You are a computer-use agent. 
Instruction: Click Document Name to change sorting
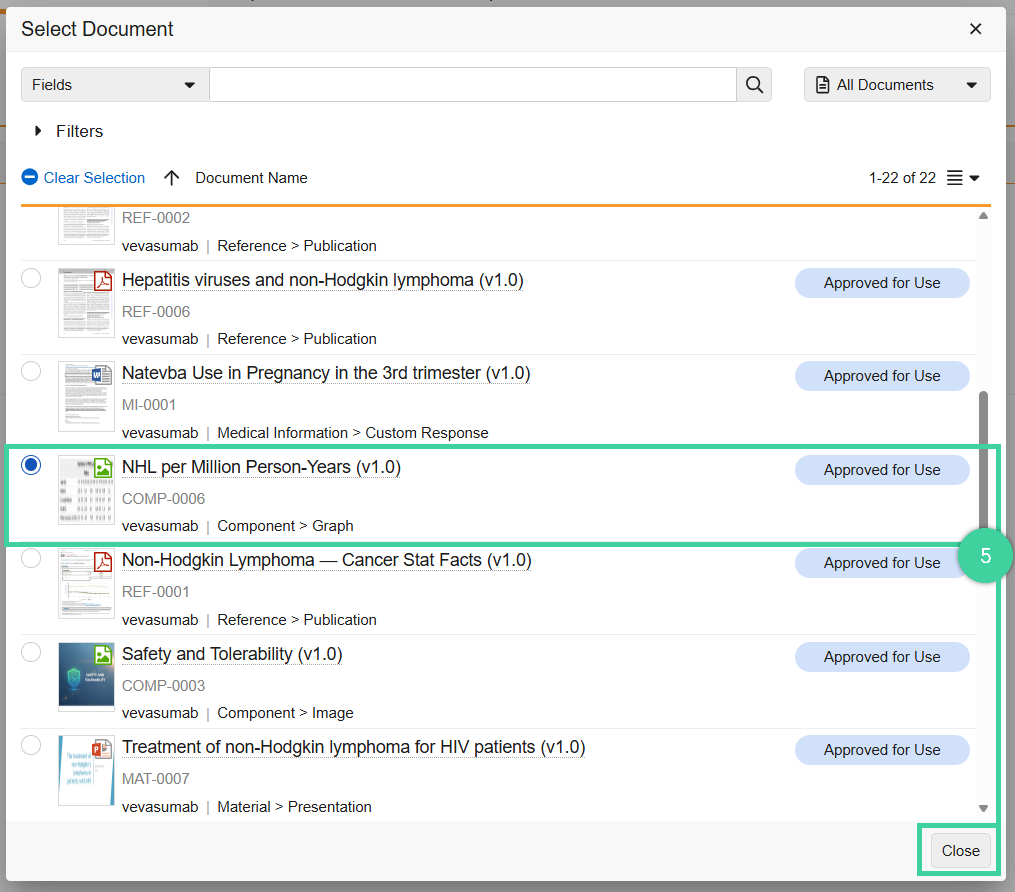click(250, 177)
